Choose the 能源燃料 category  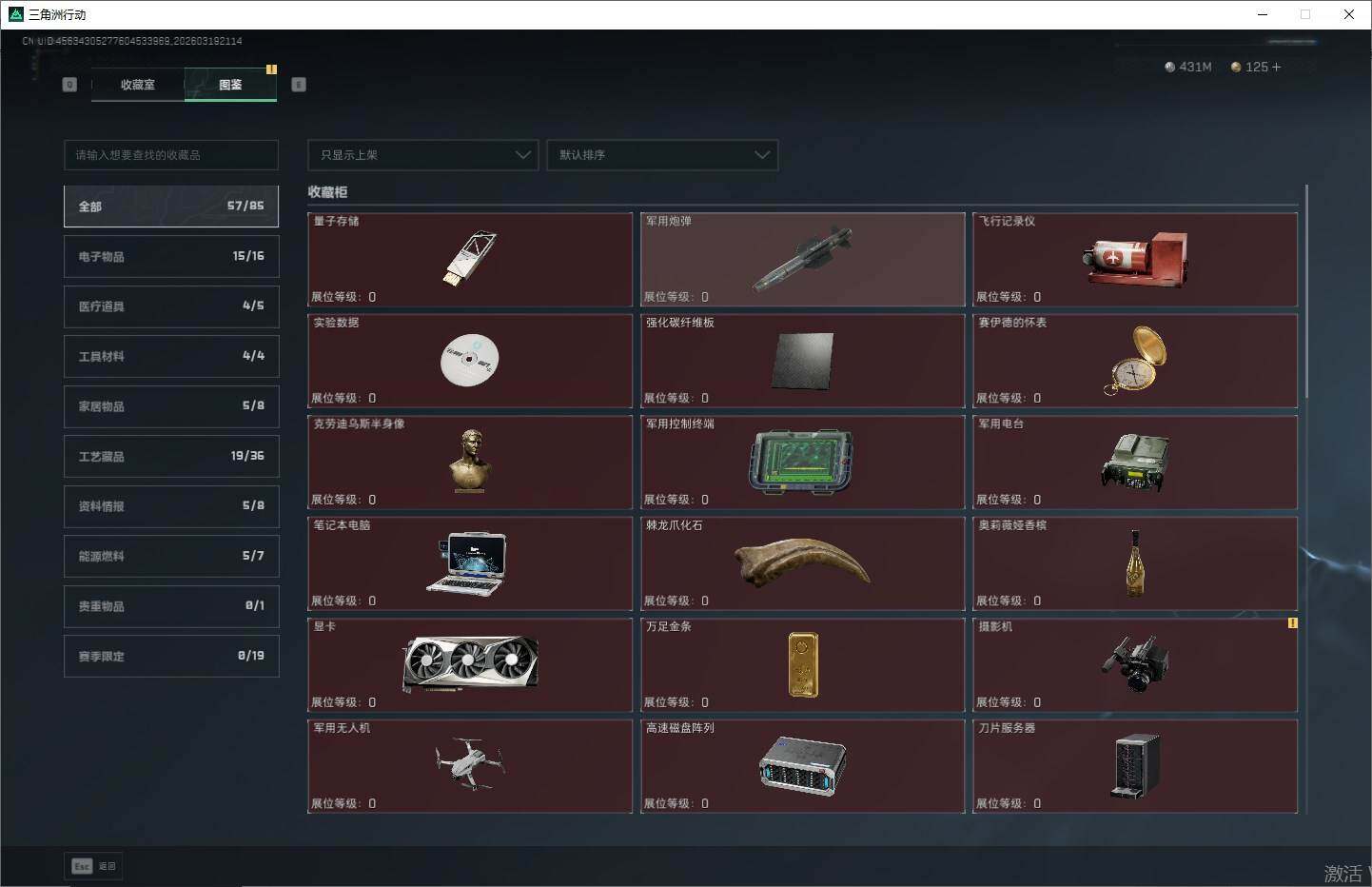point(171,556)
